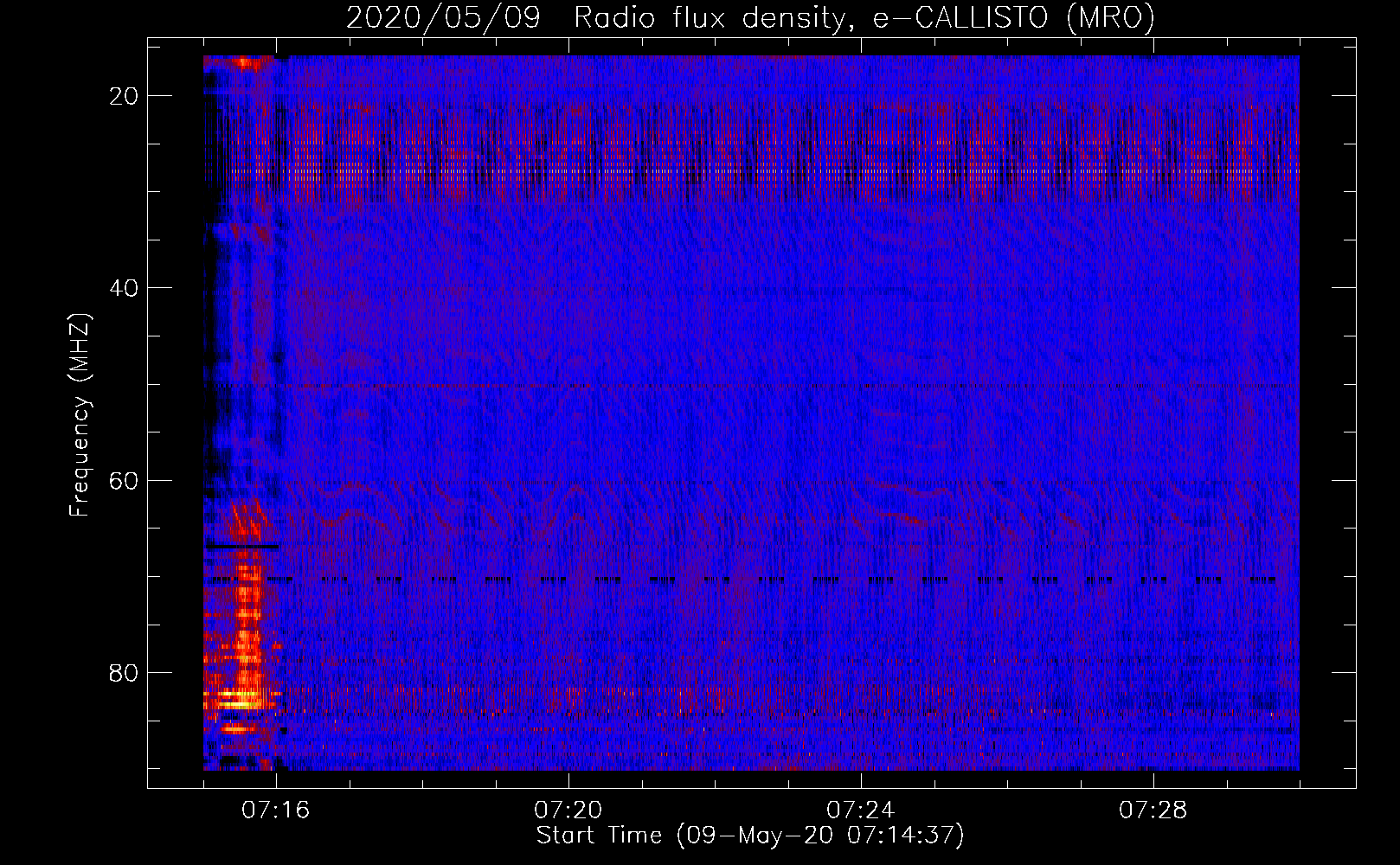
Task: Click the '20' frequency tick label
Action: click(x=125, y=96)
